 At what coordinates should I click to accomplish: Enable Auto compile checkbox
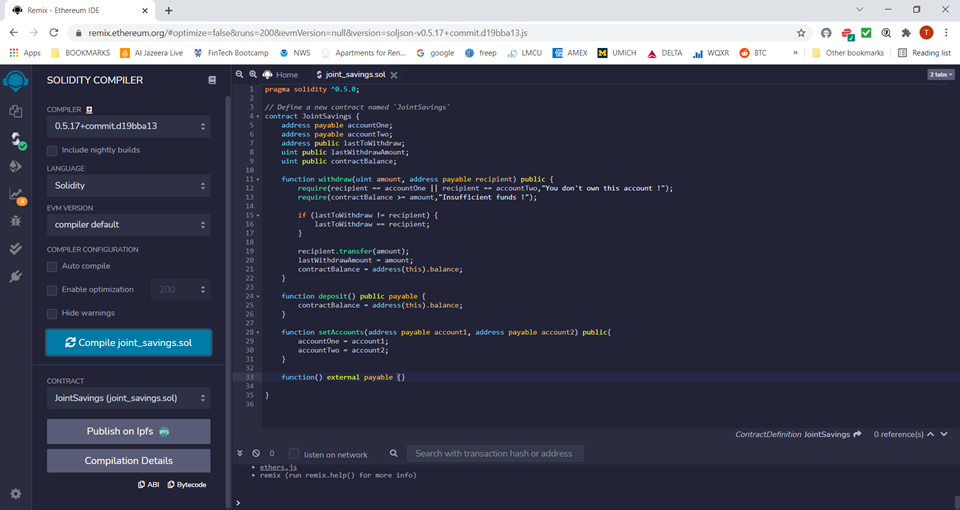(52, 267)
